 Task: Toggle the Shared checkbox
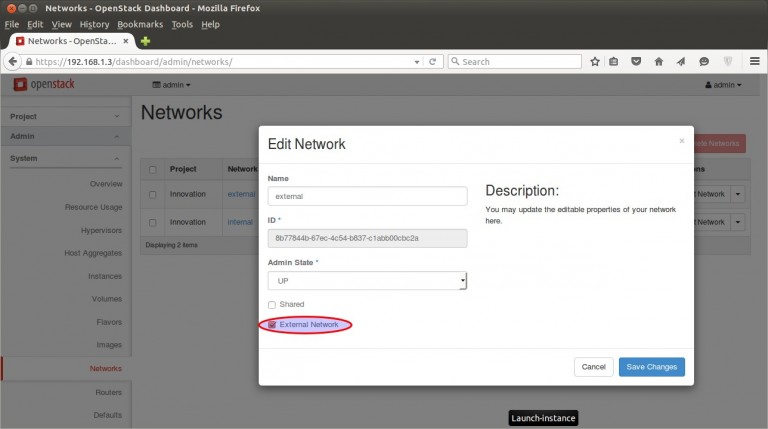272,304
